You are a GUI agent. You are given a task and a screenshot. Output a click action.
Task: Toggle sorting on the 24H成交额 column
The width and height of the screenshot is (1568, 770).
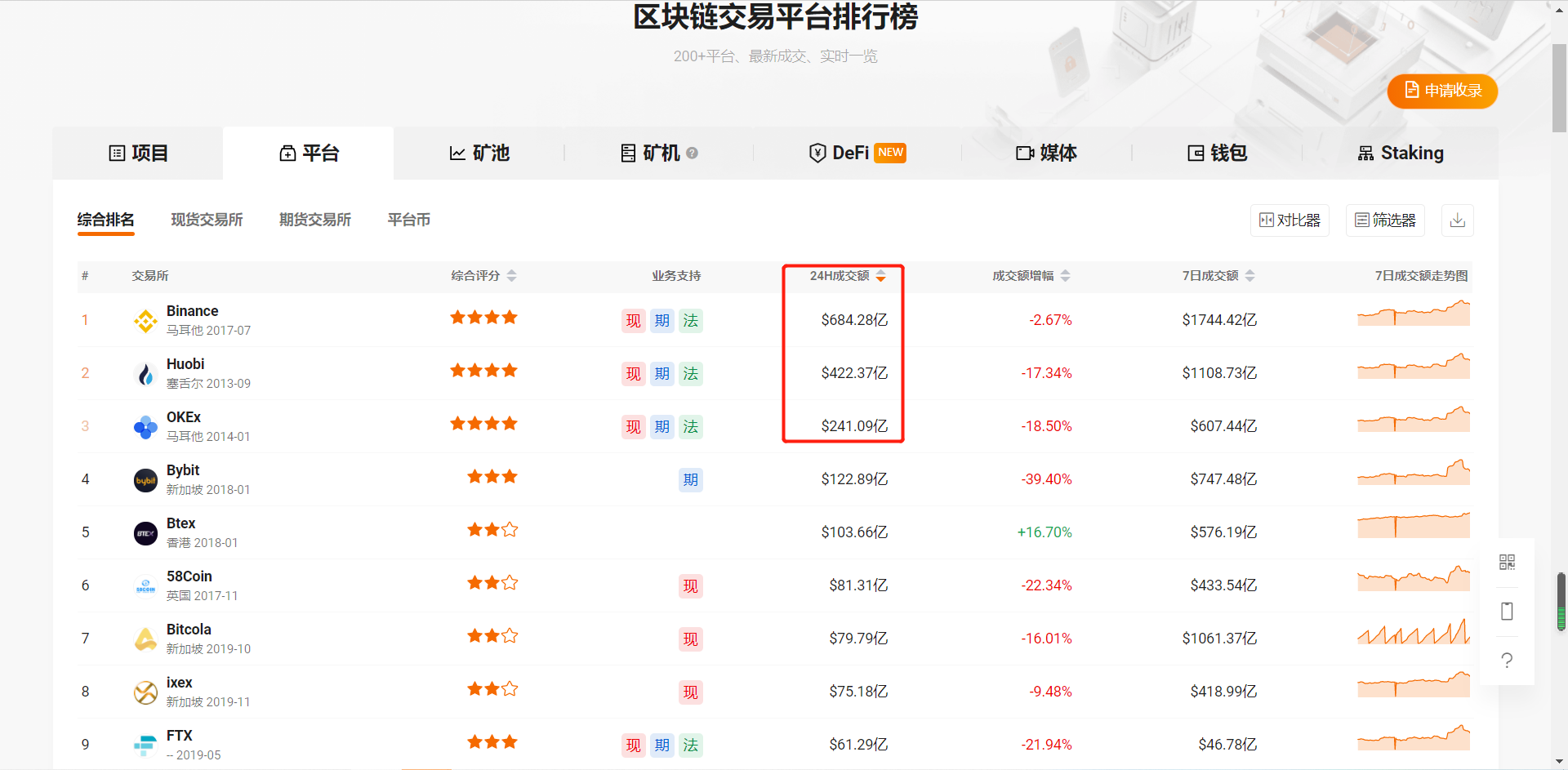coord(880,275)
